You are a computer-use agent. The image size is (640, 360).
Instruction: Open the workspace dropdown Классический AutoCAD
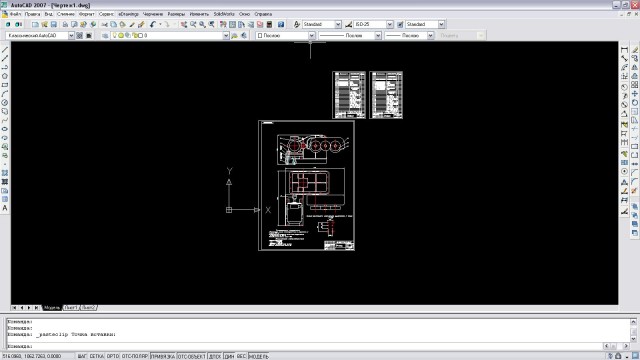pyautogui.click(x=40, y=36)
